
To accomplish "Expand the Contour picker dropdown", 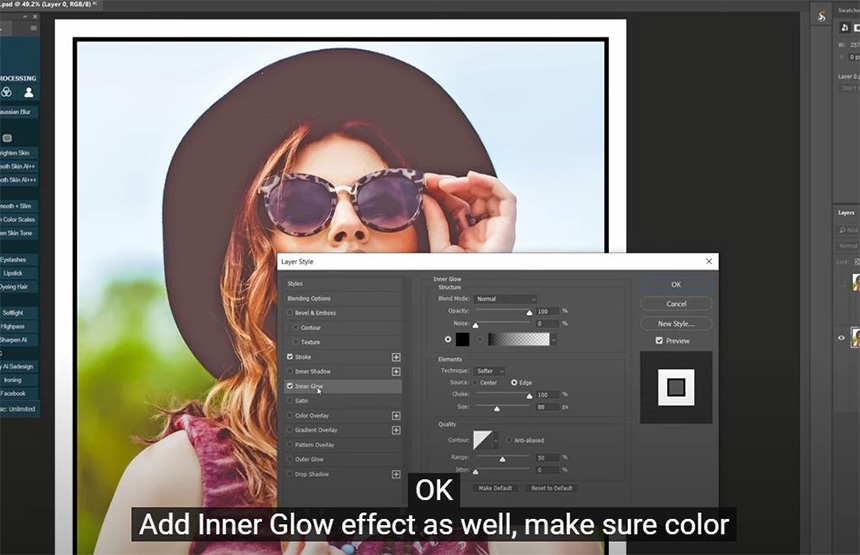I will coord(498,440).
